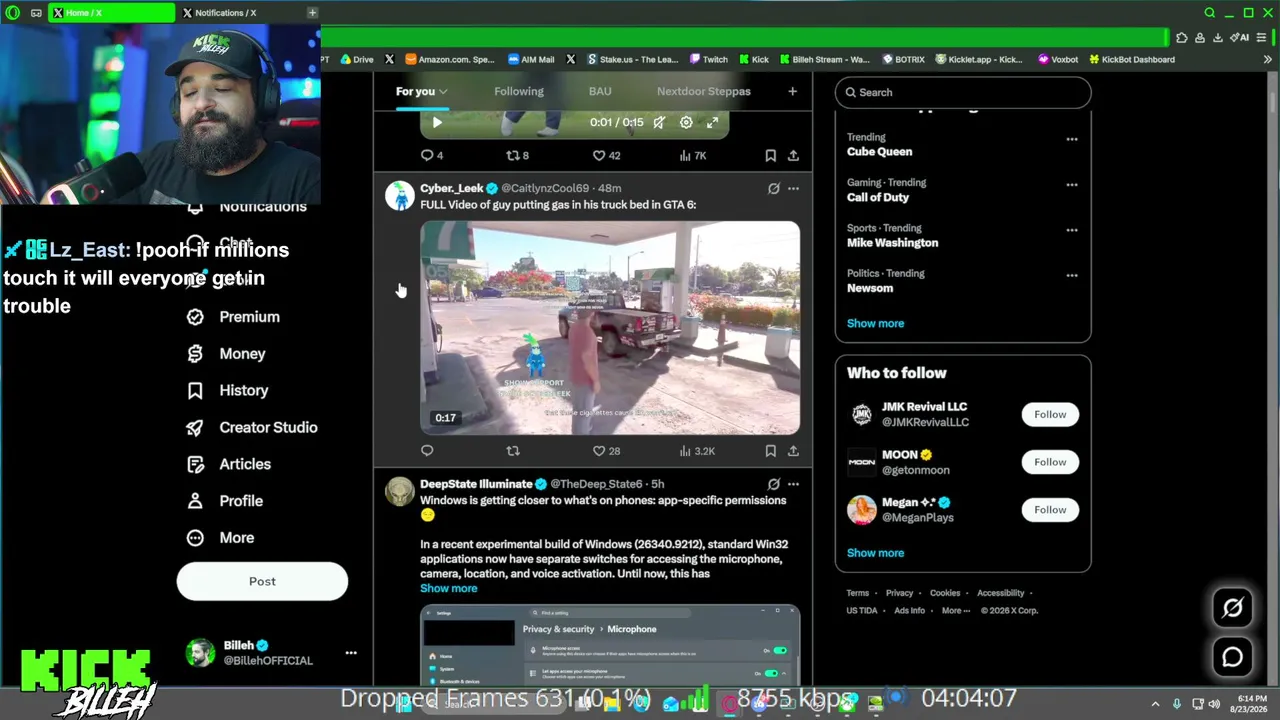
Task: Open Money in X sidebar
Action: tap(227, 354)
